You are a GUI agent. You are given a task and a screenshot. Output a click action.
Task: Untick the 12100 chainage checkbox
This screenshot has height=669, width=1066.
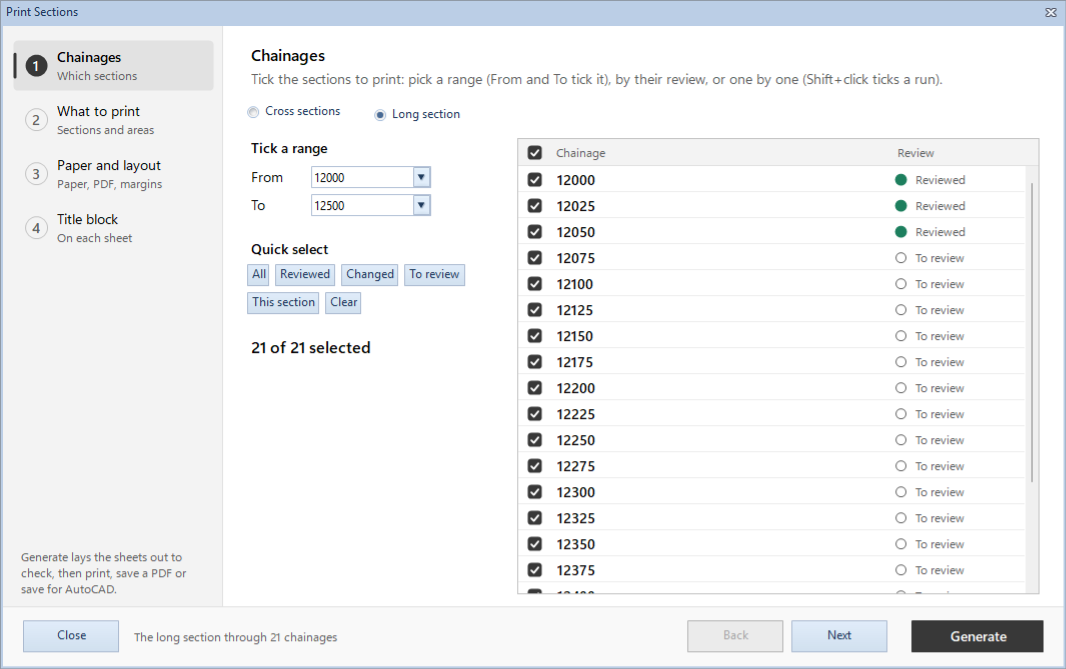click(535, 284)
